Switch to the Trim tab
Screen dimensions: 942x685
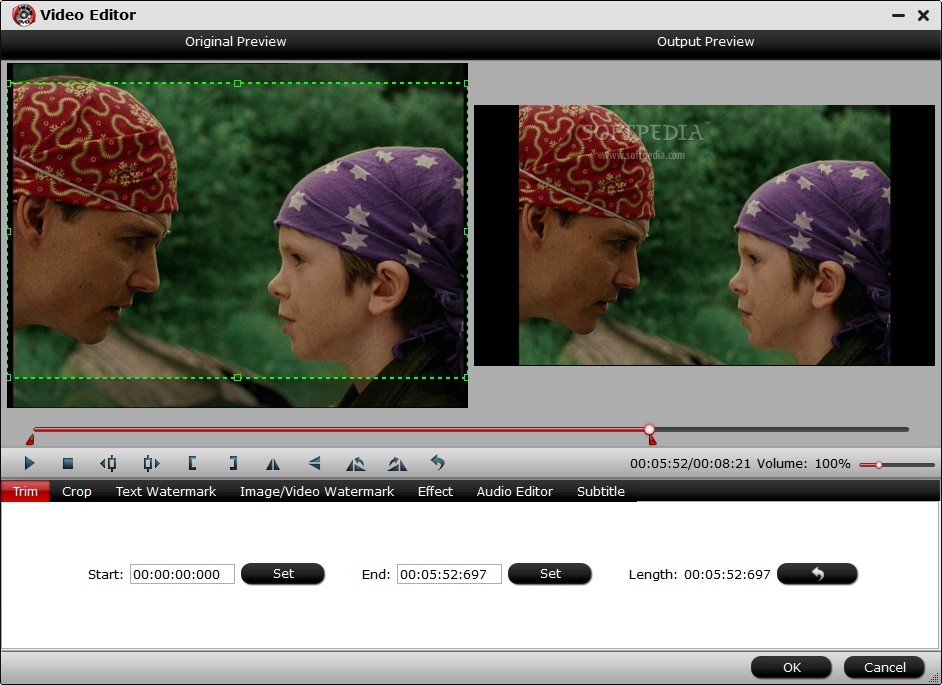coord(25,492)
